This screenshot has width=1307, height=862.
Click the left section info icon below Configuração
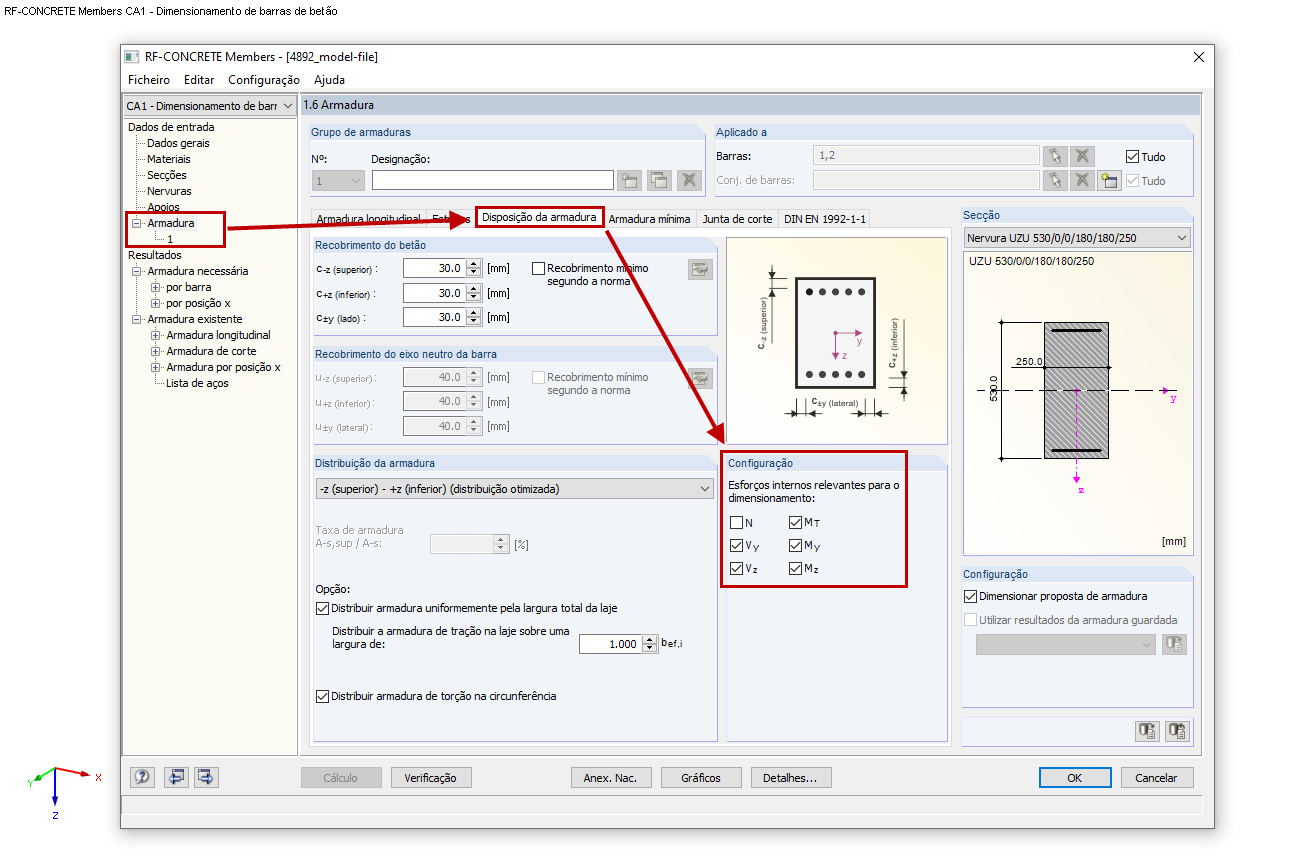1147,731
